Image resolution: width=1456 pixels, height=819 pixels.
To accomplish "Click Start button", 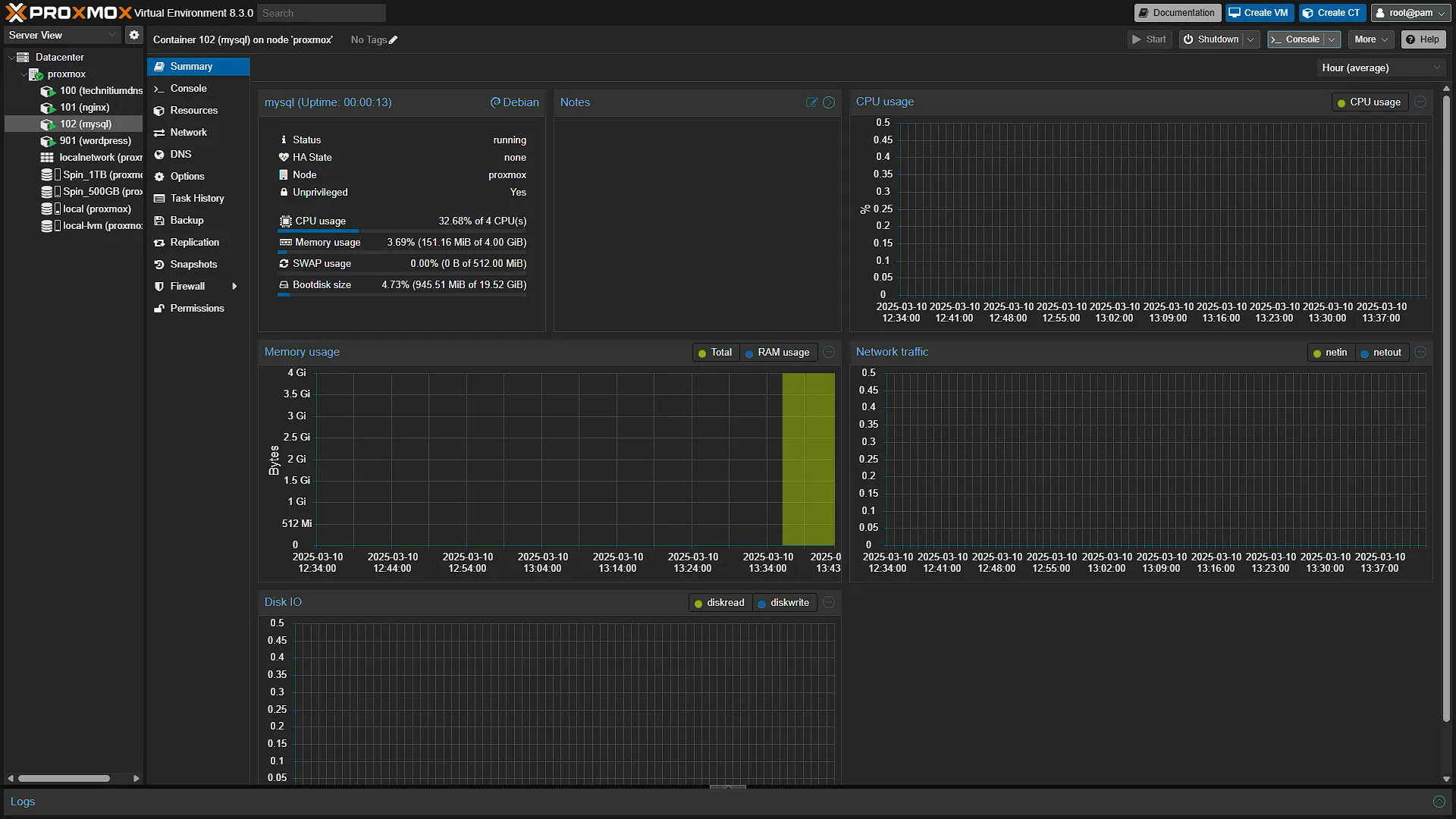I will click(x=1149, y=39).
